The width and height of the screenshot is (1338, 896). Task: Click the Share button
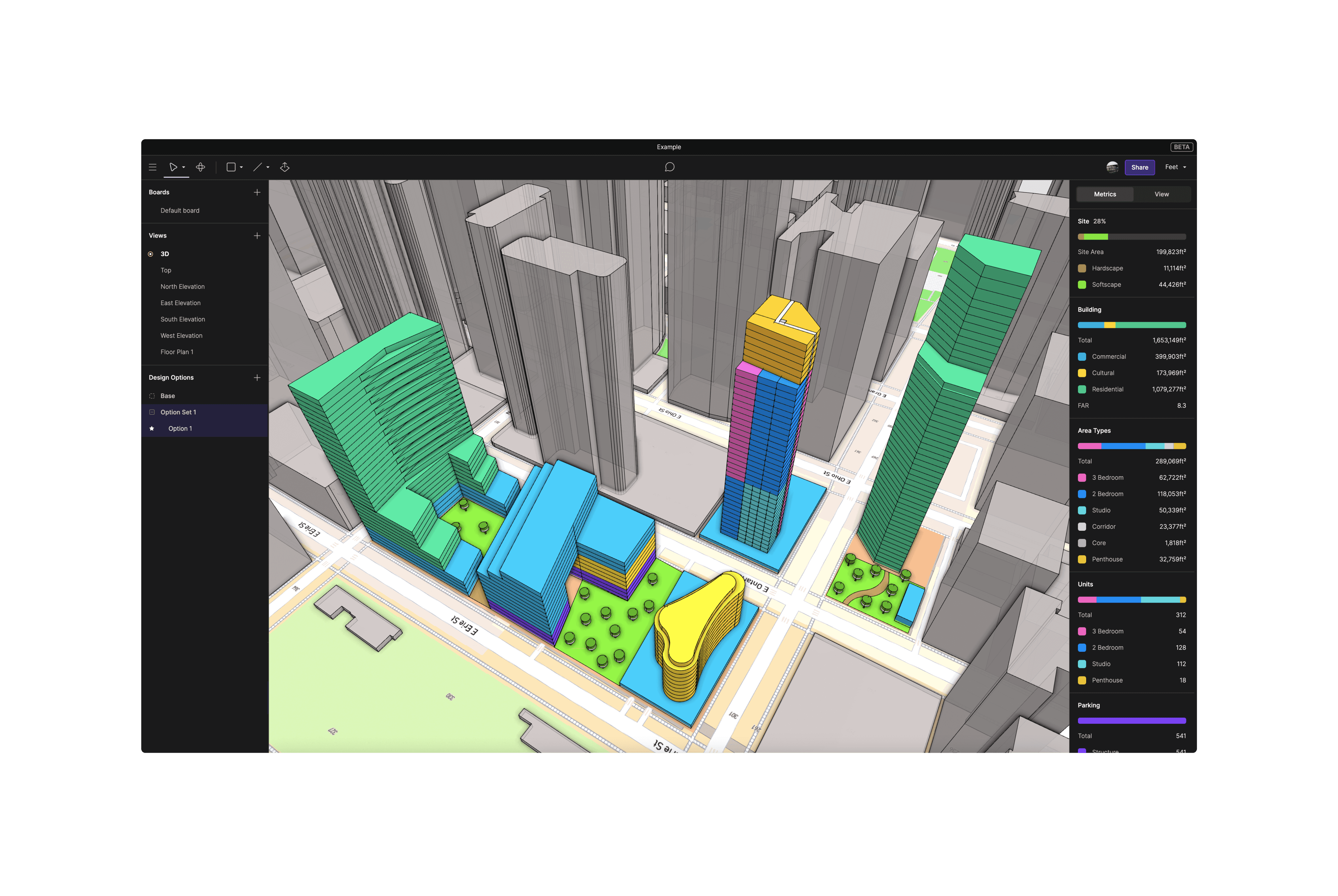click(x=1140, y=167)
